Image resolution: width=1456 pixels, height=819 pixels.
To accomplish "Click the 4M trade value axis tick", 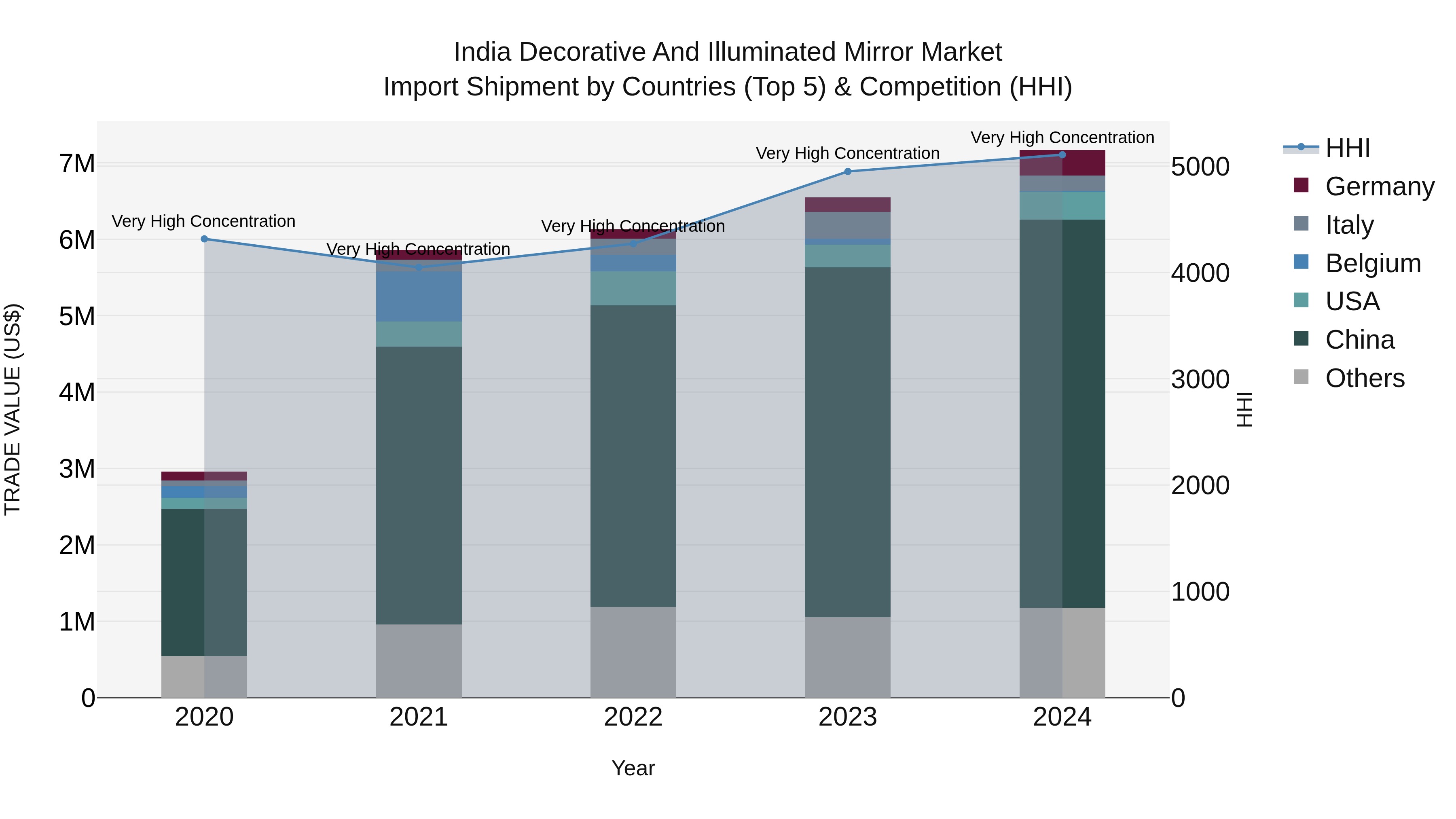I will point(77,392).
